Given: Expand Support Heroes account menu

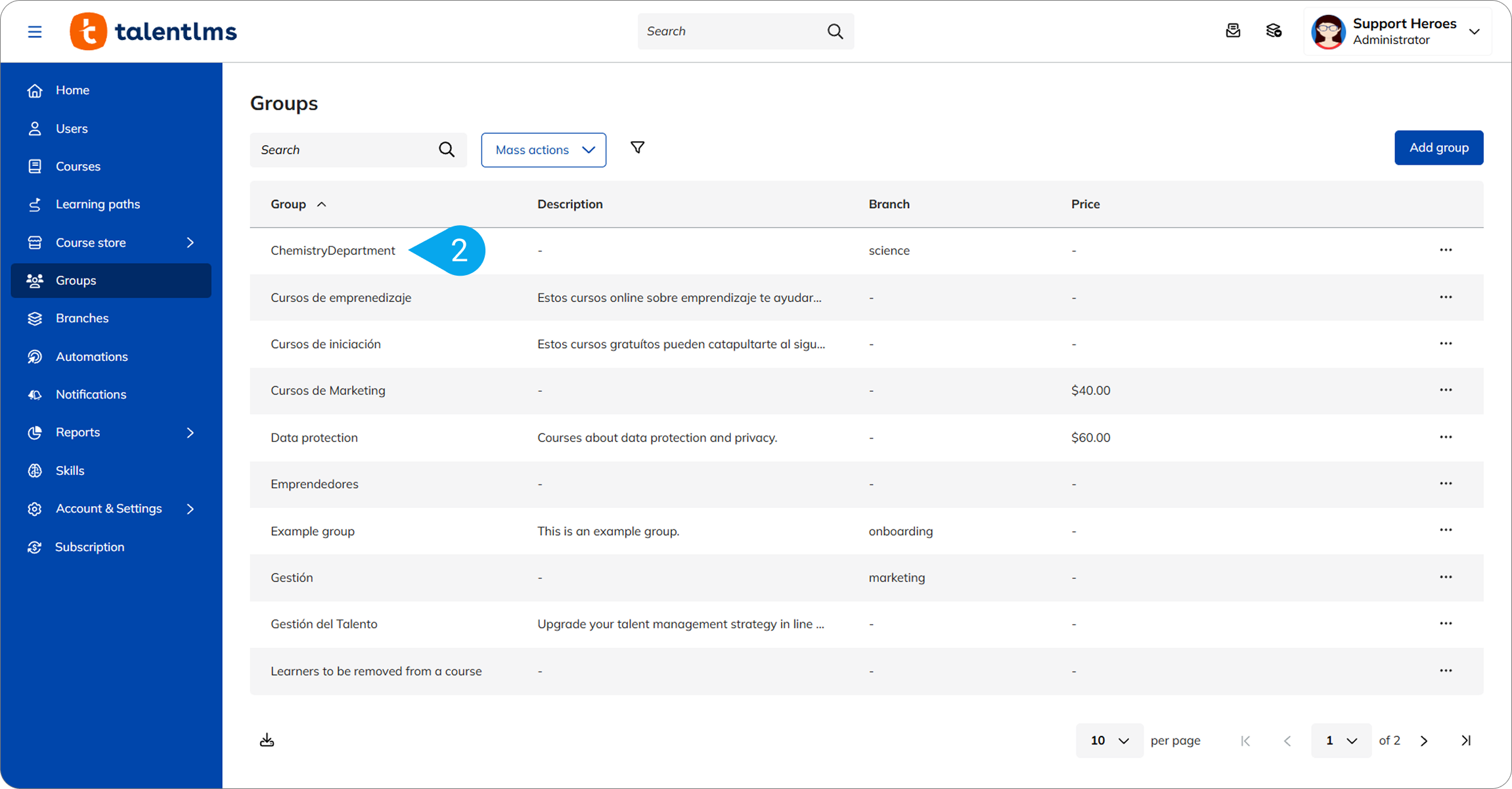Looking at the screenshot, I should click(1474, 32).
